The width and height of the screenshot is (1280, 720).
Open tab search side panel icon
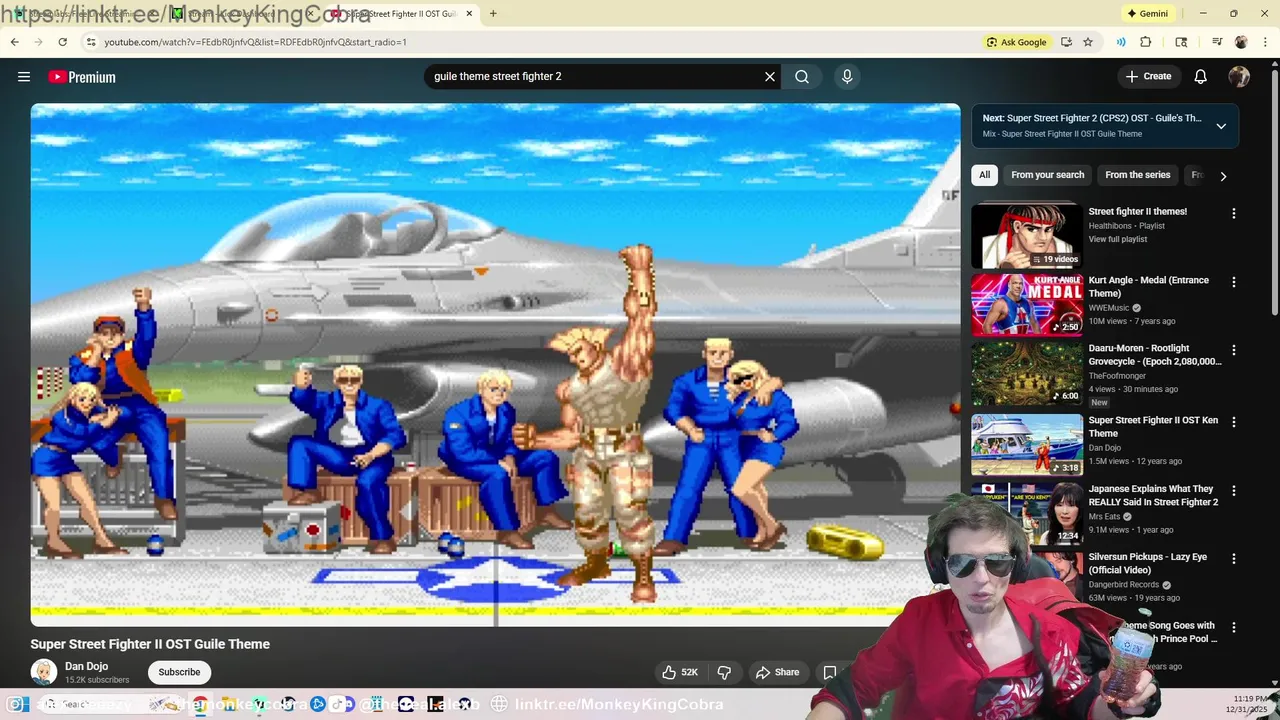(x=1181, y=42)
